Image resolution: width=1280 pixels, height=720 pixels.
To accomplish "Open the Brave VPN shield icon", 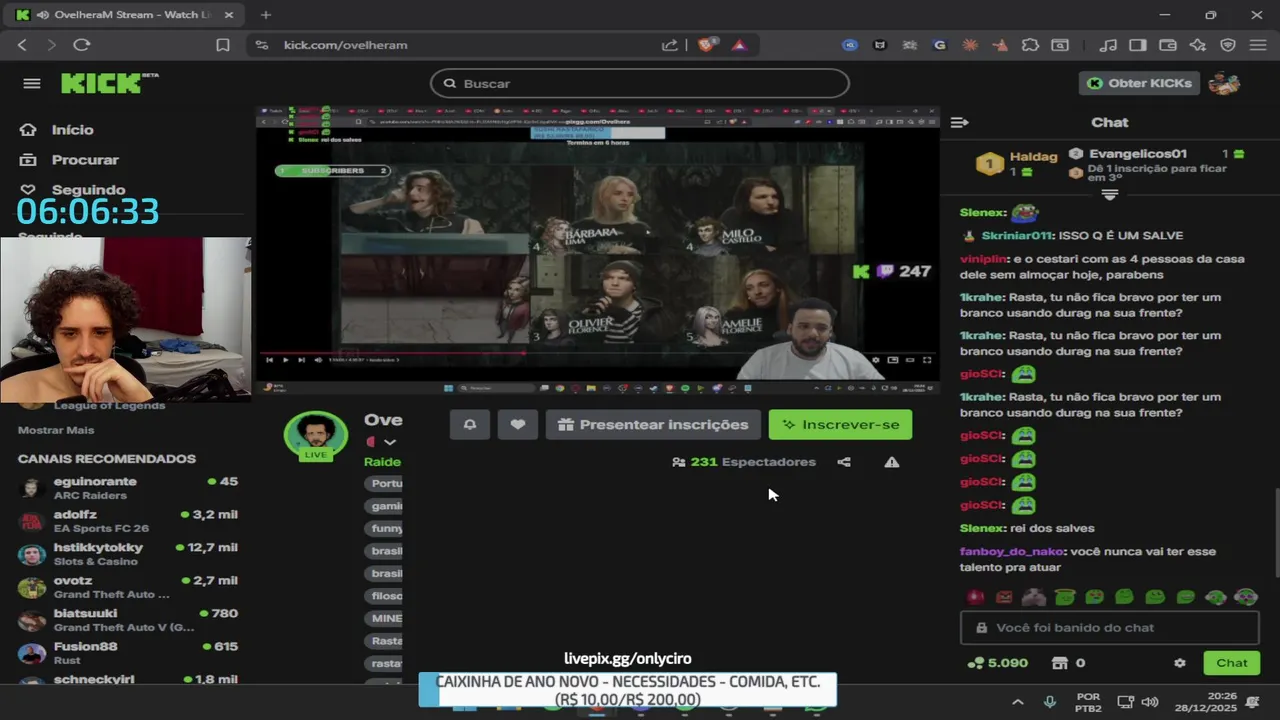I will pos(1228,45).
